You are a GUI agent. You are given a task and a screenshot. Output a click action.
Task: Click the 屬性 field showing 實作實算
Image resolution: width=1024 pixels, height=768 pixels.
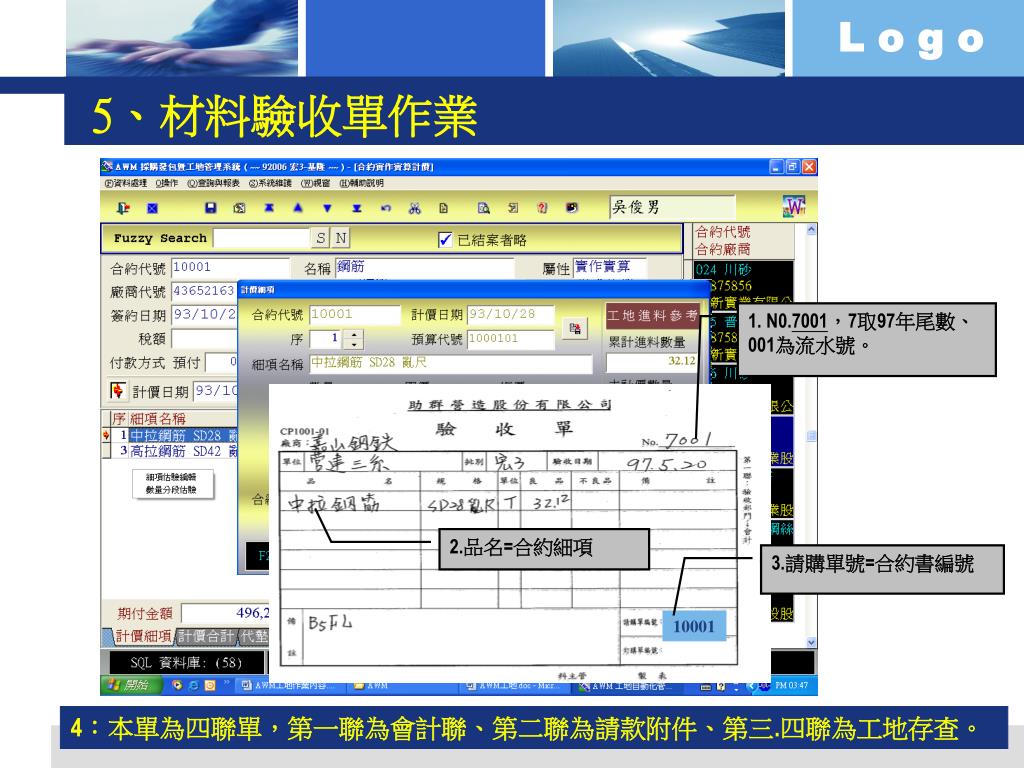[x=610, y=266]
